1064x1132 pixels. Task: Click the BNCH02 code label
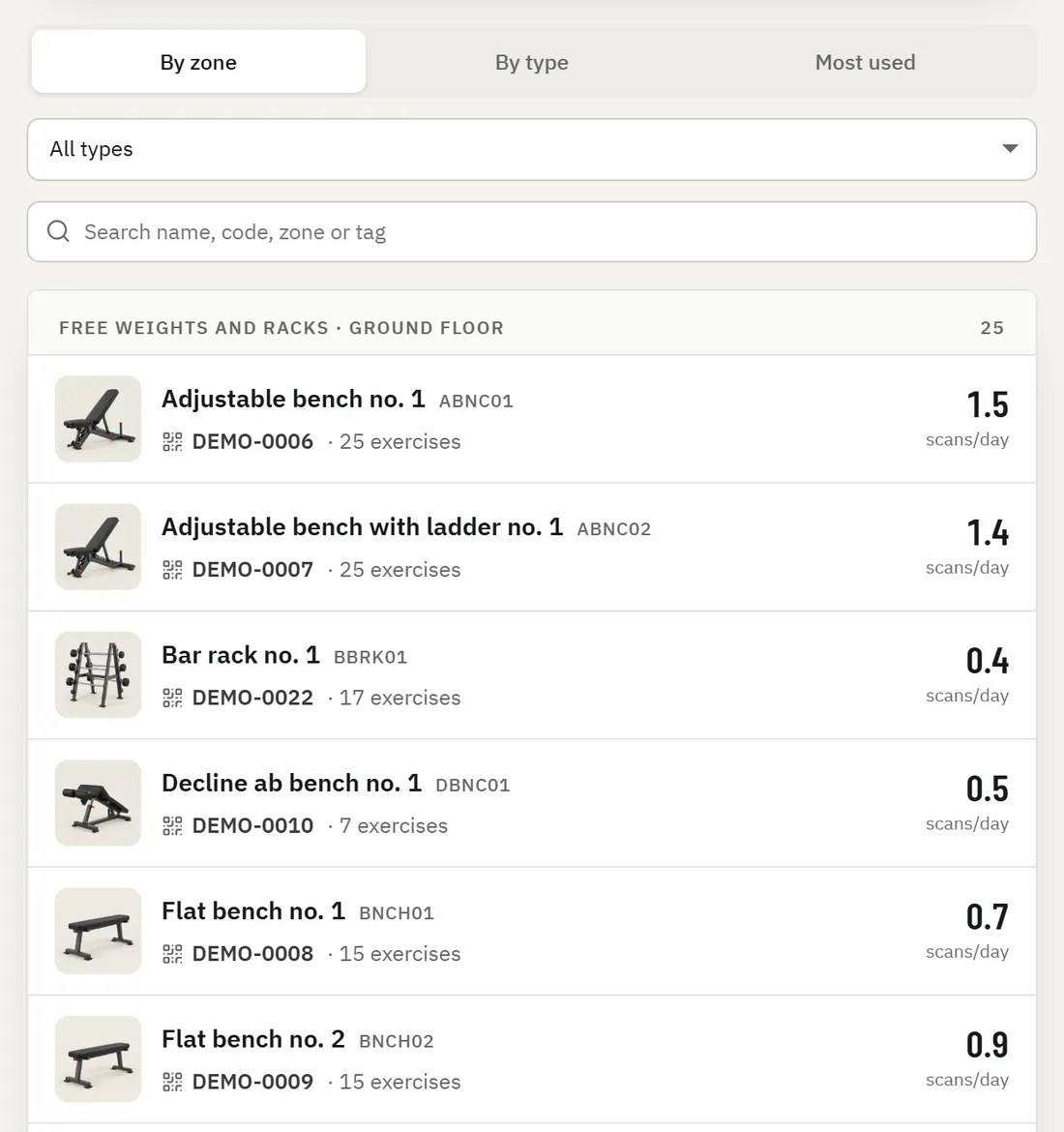[397, 1041]
